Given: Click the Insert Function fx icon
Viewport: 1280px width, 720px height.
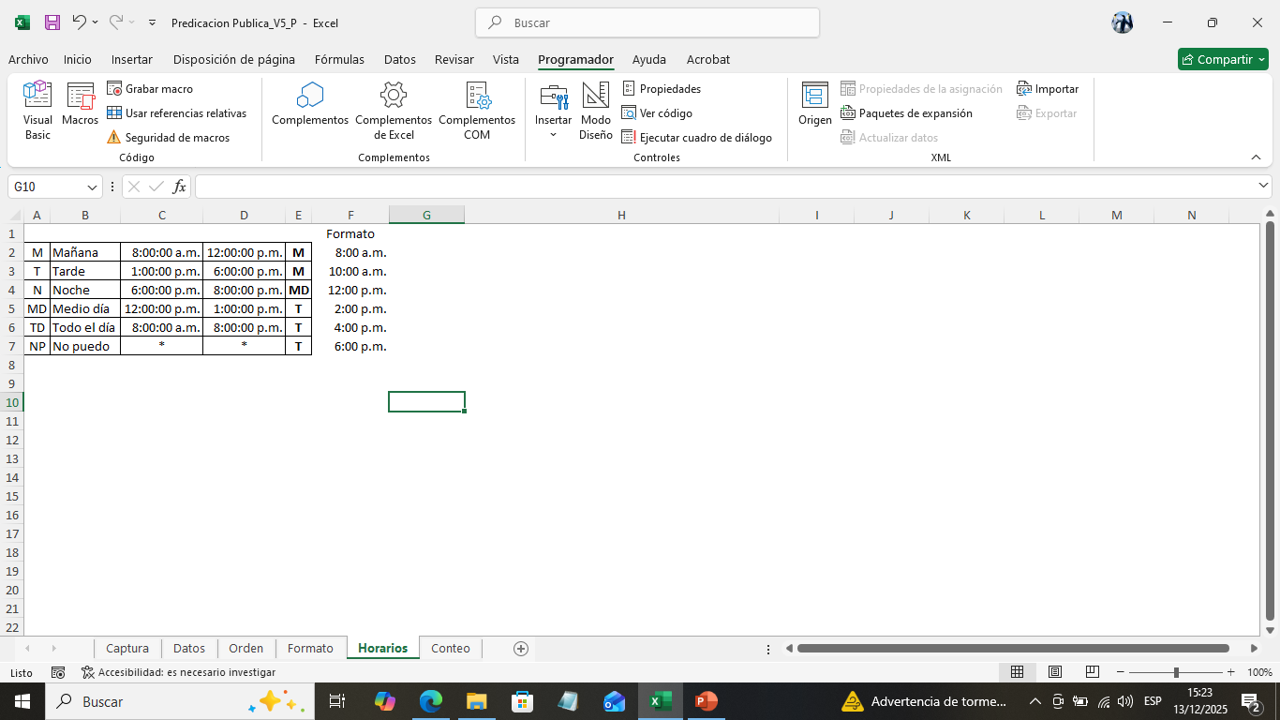Looking at the screenshot, I should [x=179, y=187].
